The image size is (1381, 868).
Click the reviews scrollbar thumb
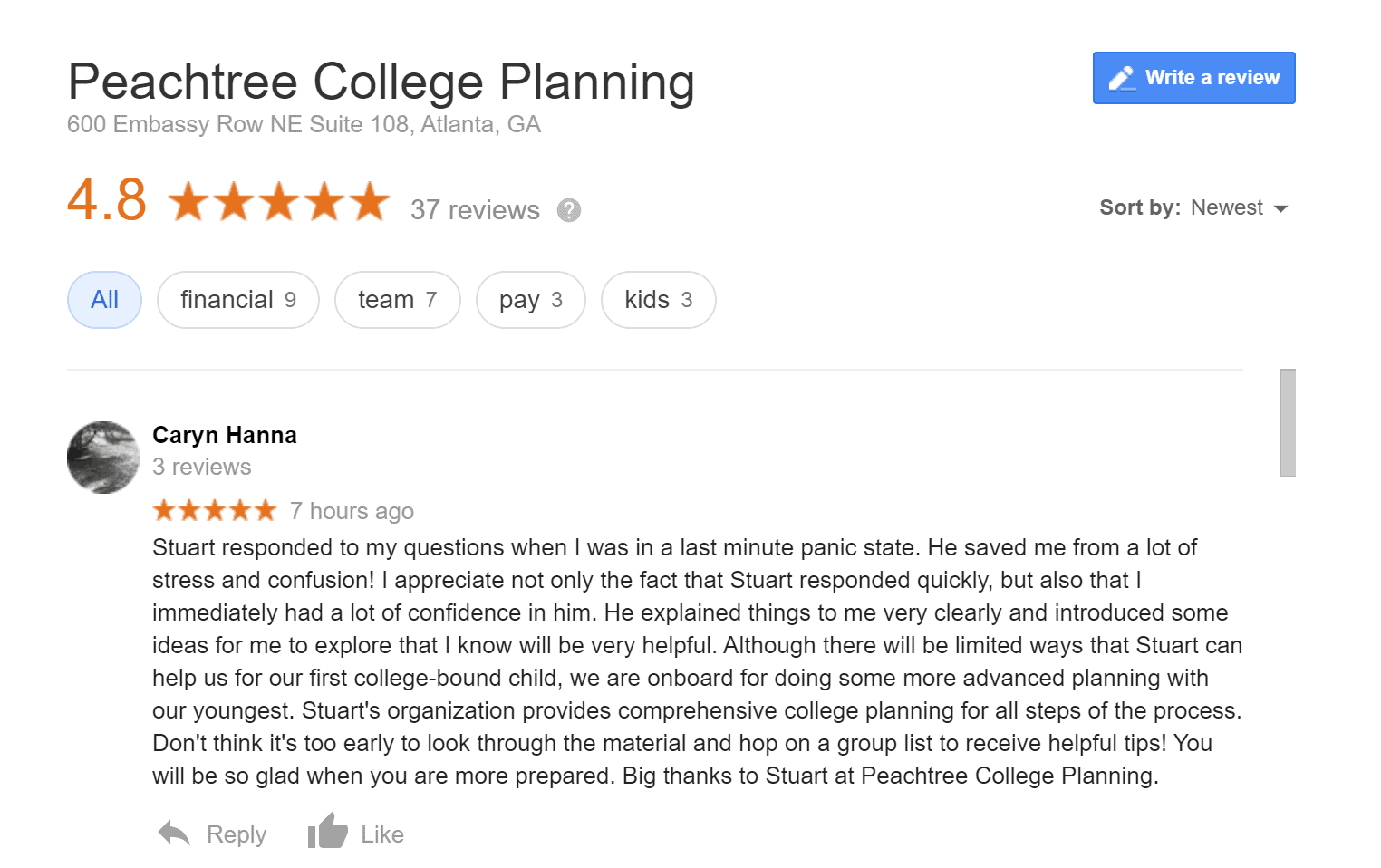pos(1287,422)
